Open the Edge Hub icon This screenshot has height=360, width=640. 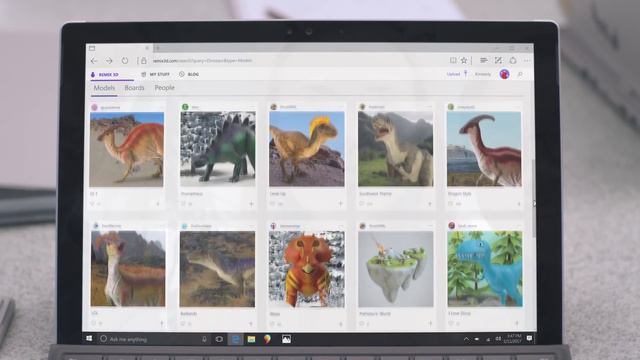tap(484, 60)
